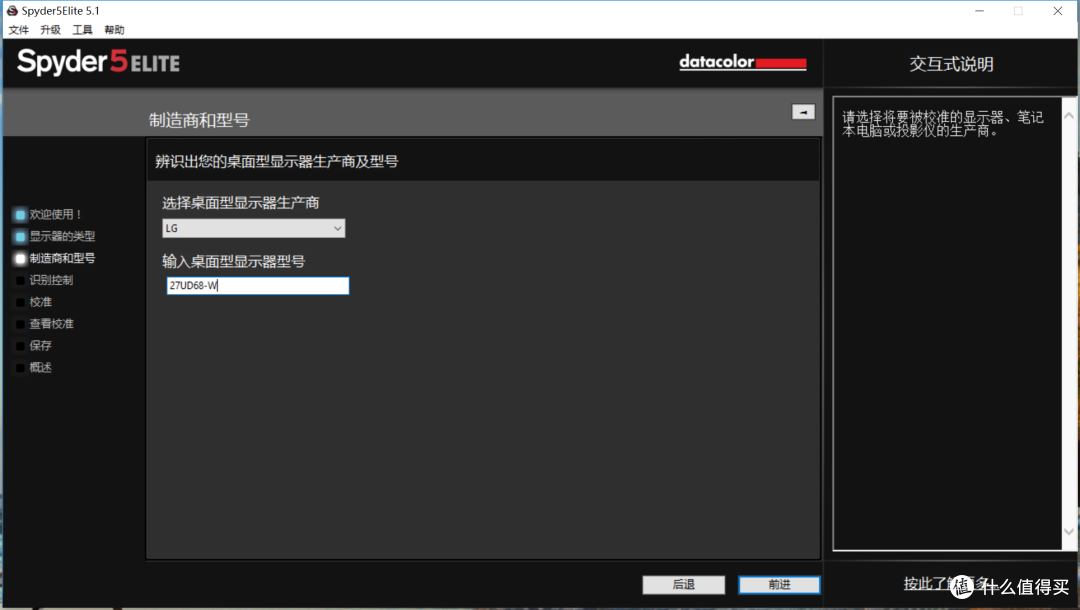Click the 按此了解更多 link
This screenshot has height=610, width=1080.
(947, 584)
